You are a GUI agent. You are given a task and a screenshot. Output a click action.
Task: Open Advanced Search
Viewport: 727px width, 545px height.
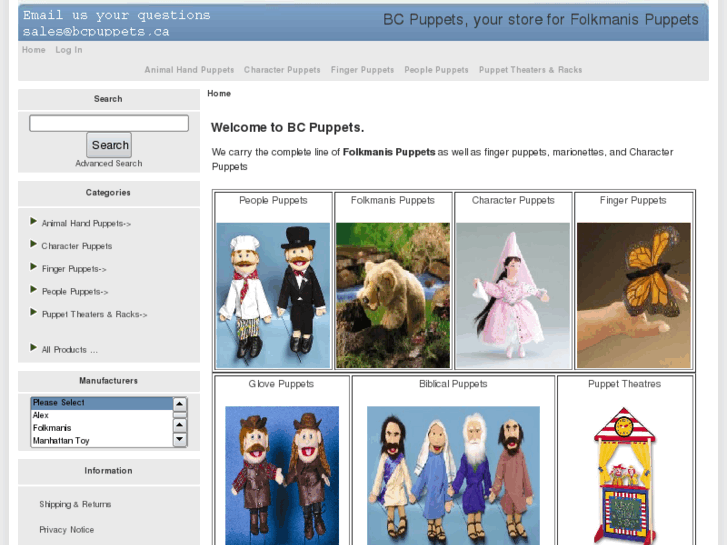[x=109, y=163]
